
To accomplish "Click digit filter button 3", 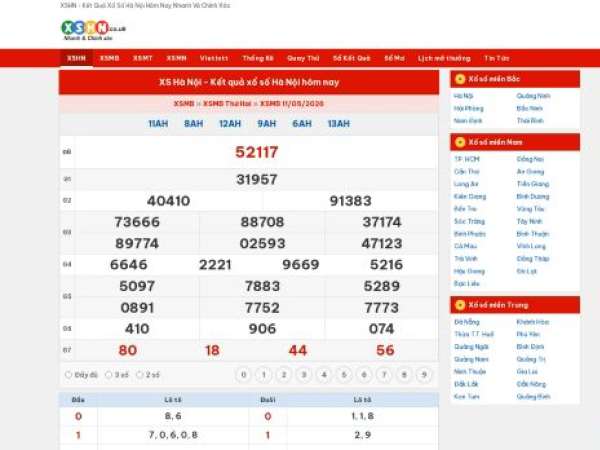I will click(x=304, y=375).
